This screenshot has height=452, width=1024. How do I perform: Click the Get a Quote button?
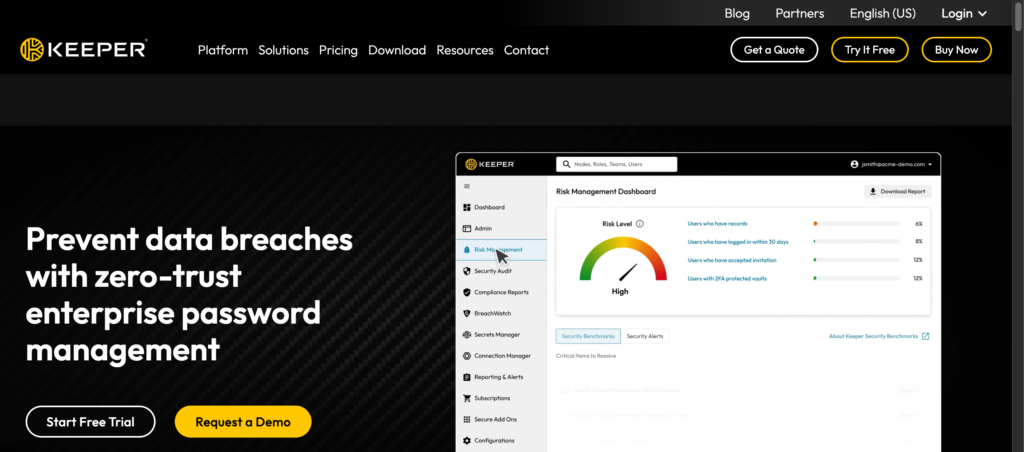point(774,50)
